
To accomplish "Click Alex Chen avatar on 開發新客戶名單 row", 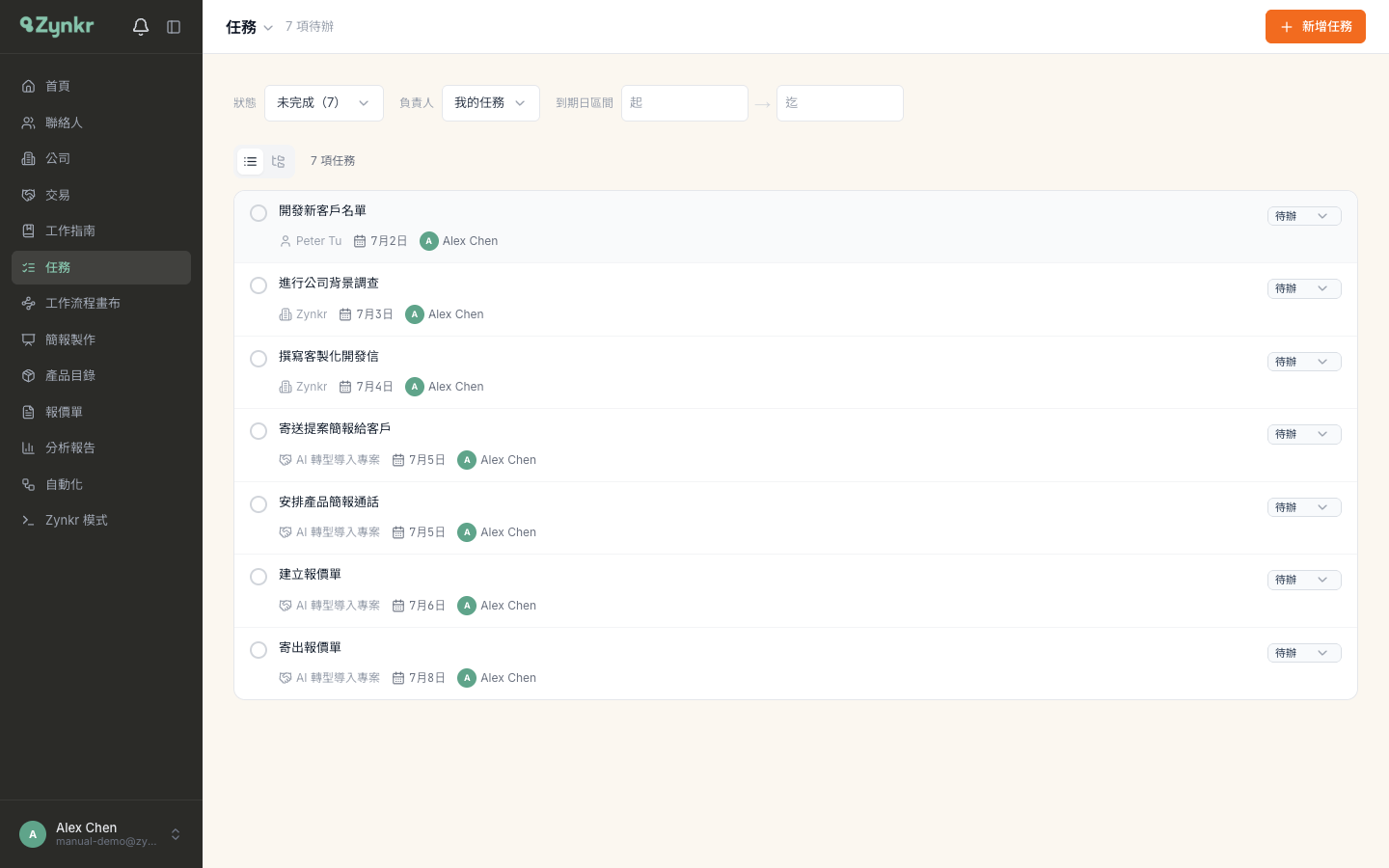I will point(429,241).
